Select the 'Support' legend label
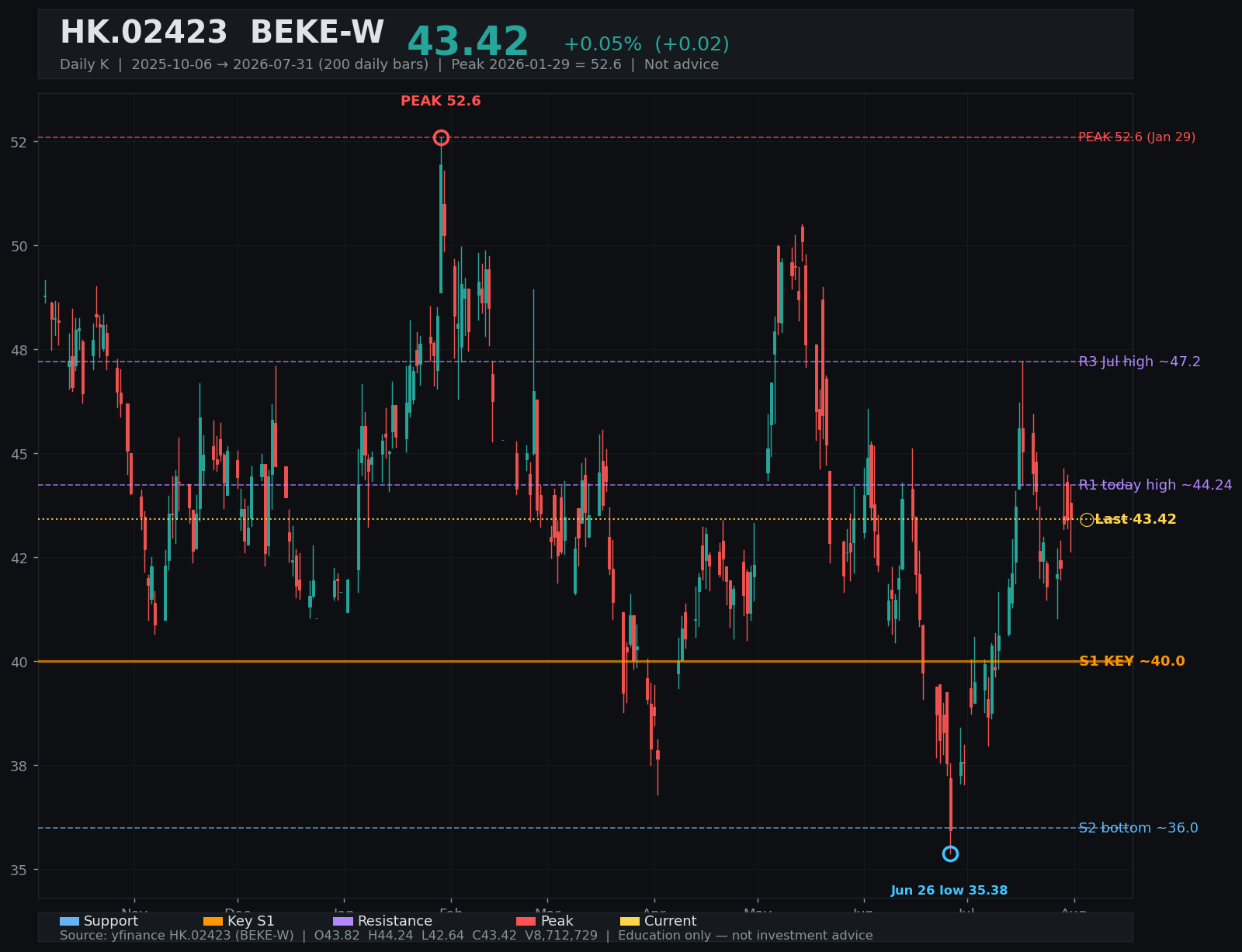Image resolution: width=1242 pixels, height=952 pixels. point(111,921)
